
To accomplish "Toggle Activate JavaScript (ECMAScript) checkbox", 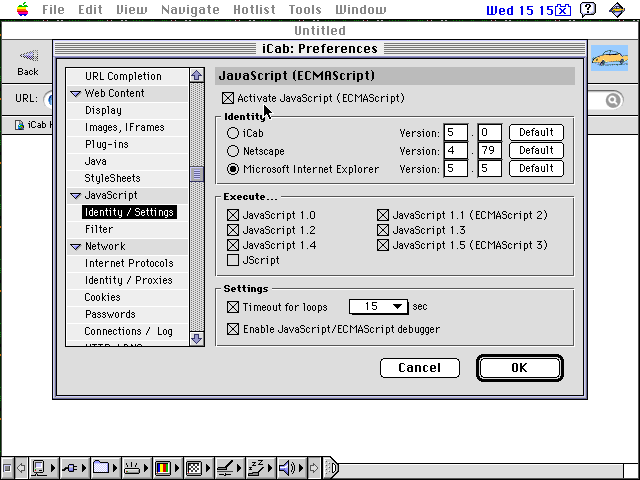I will point(228,98).
